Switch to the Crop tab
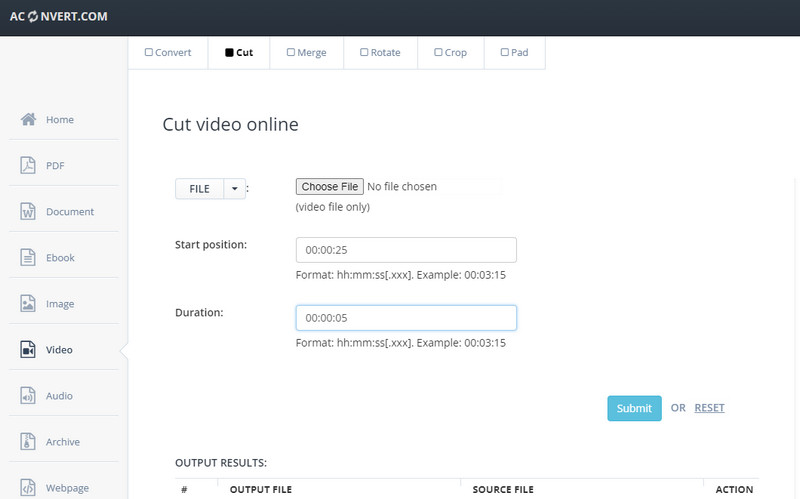The height and width of the screenshot is (499, 800). pyautogui.click(x=449, y=52)
